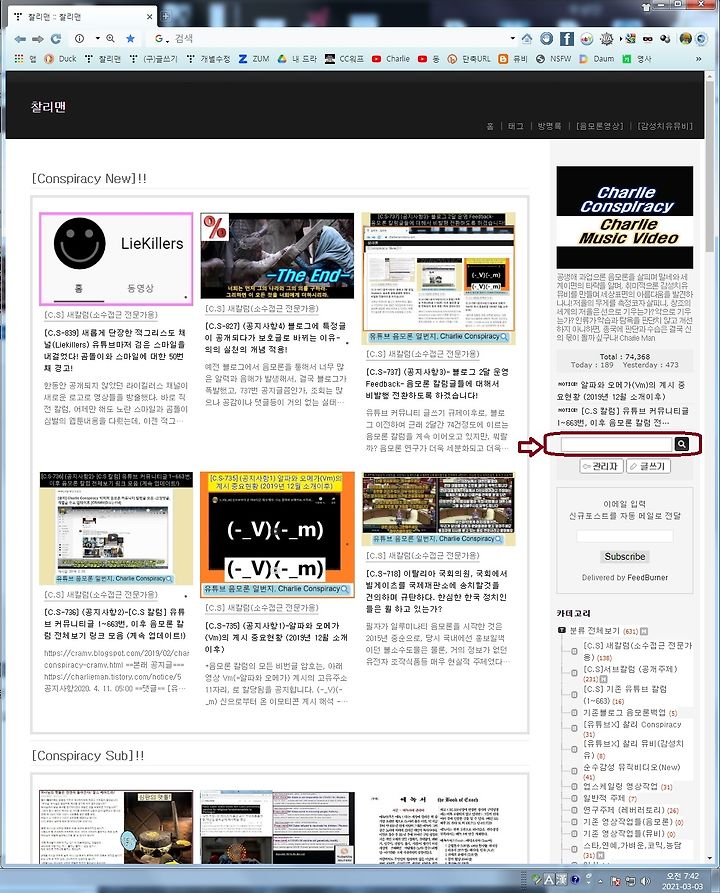
Task: Open the 내 드라 Google Drive bookmark
Action: (x=297, y=59)
